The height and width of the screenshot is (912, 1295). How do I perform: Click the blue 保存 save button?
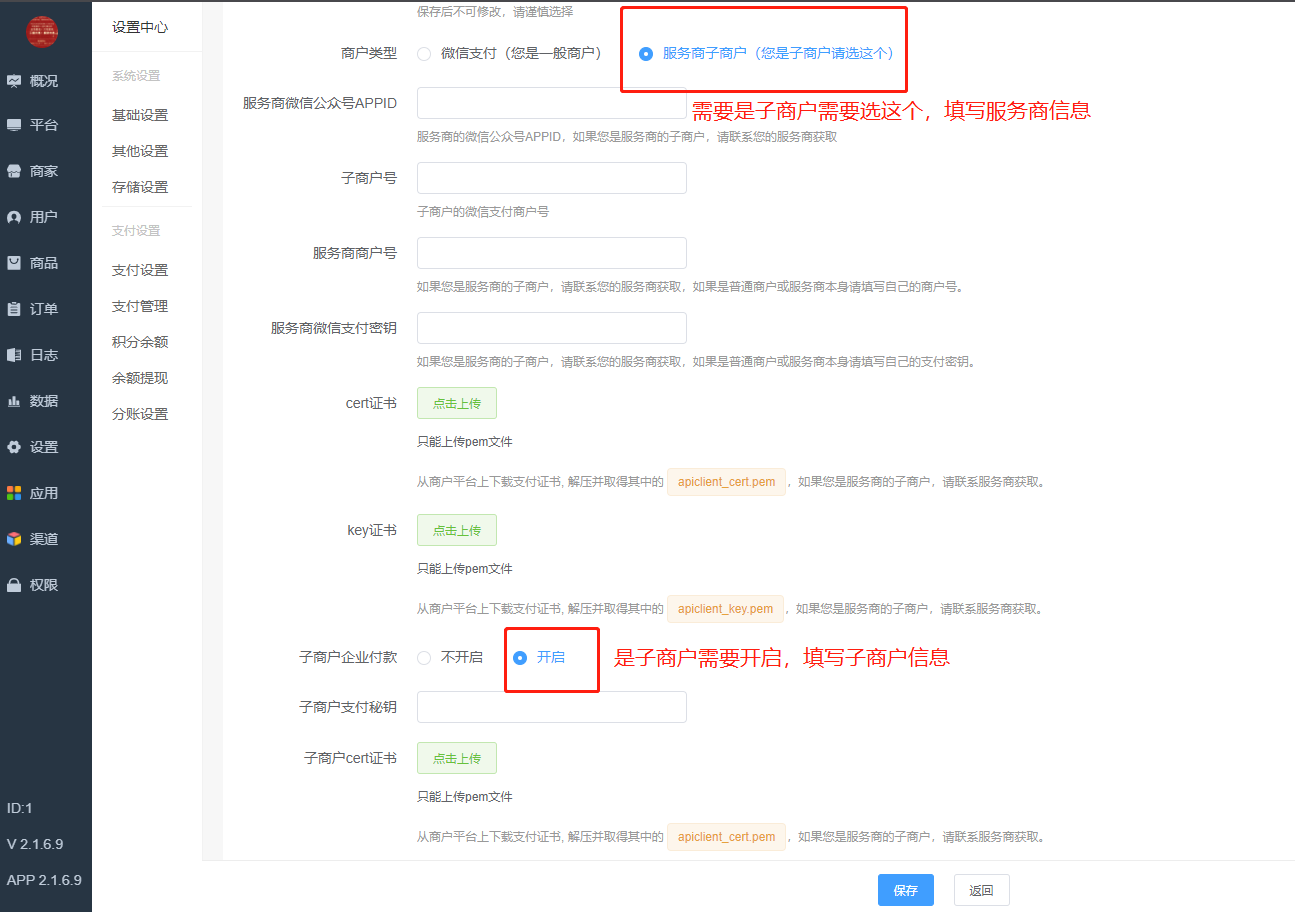[905, 890]
